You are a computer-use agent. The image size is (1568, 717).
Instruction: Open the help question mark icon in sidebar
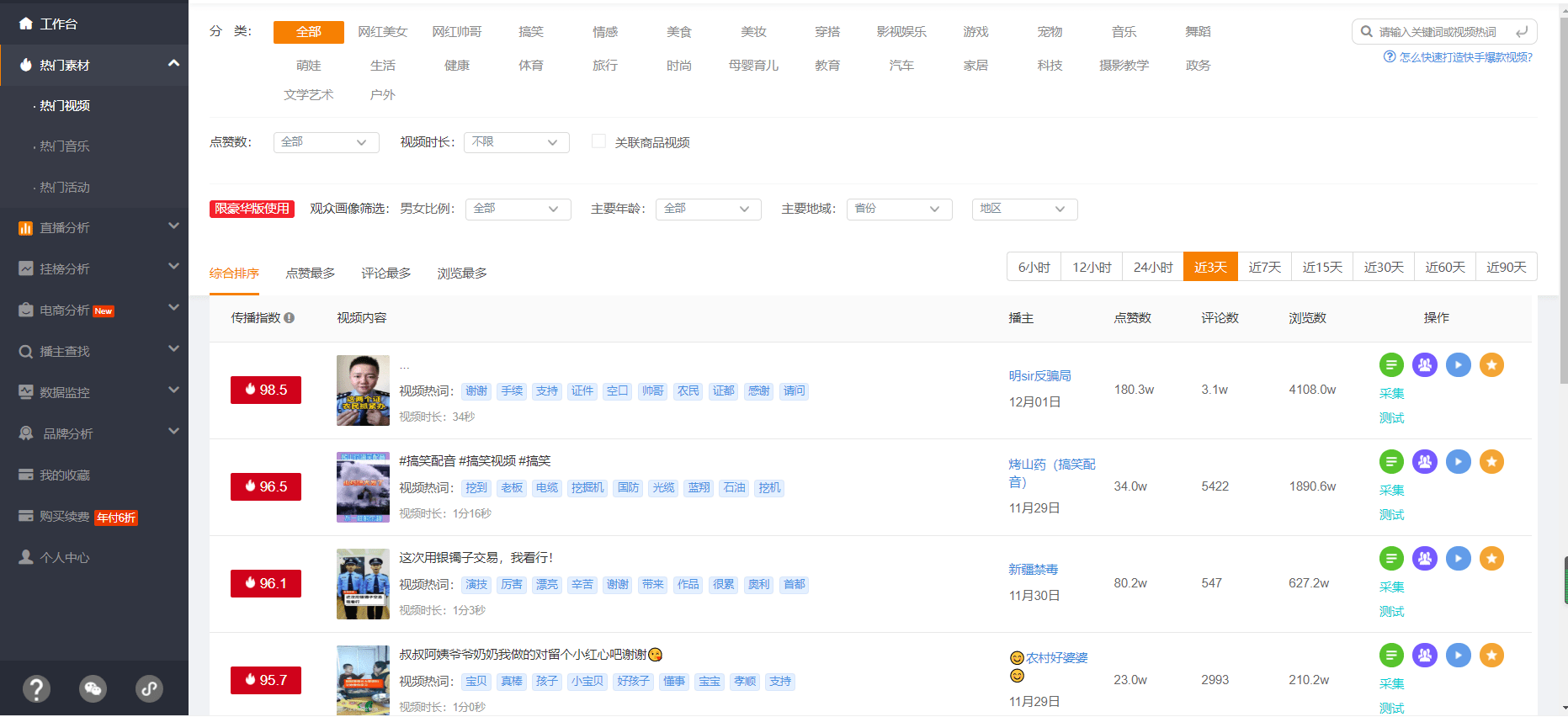(x=35, y=689)
